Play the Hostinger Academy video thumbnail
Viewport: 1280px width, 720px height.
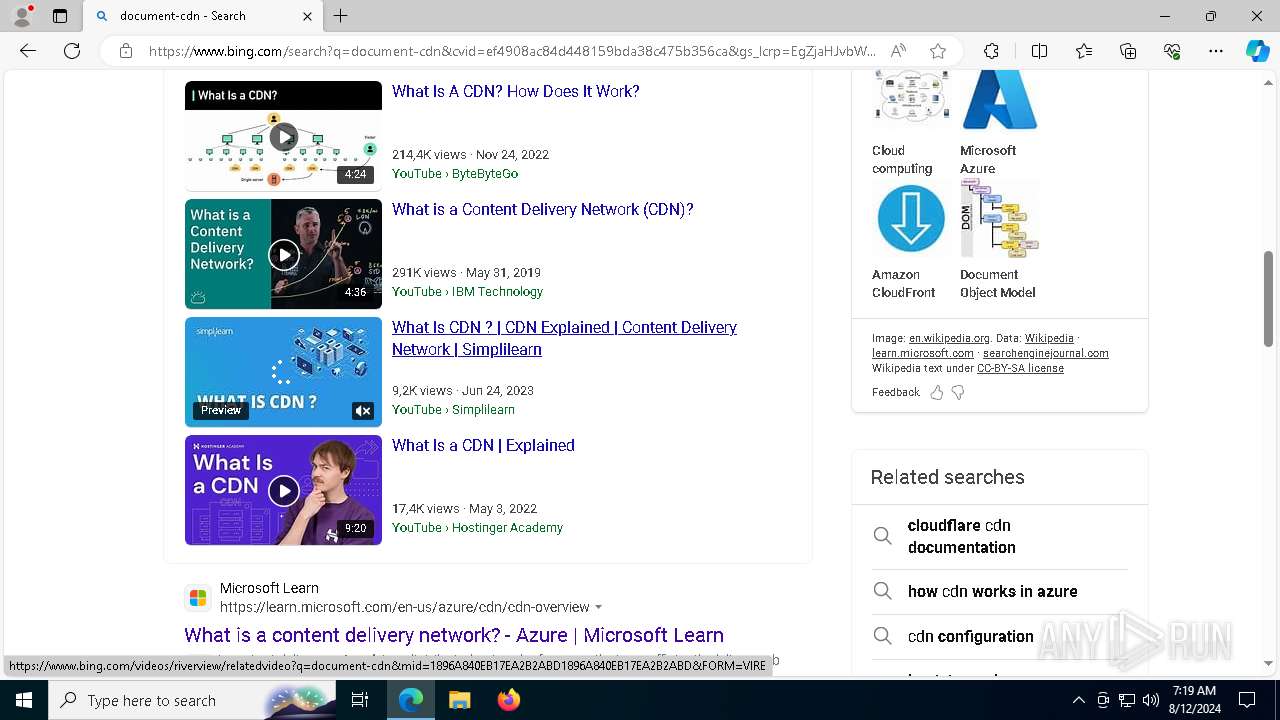[283, 490]
